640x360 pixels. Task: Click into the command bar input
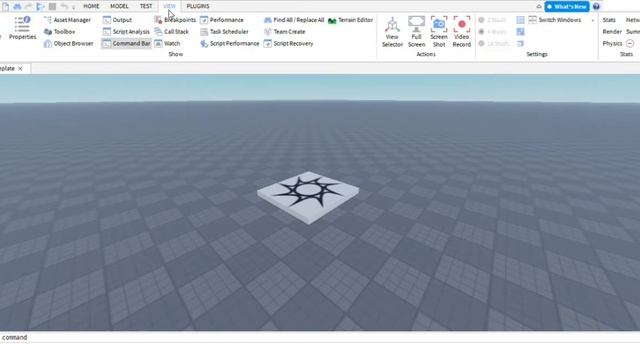point(320,337)
